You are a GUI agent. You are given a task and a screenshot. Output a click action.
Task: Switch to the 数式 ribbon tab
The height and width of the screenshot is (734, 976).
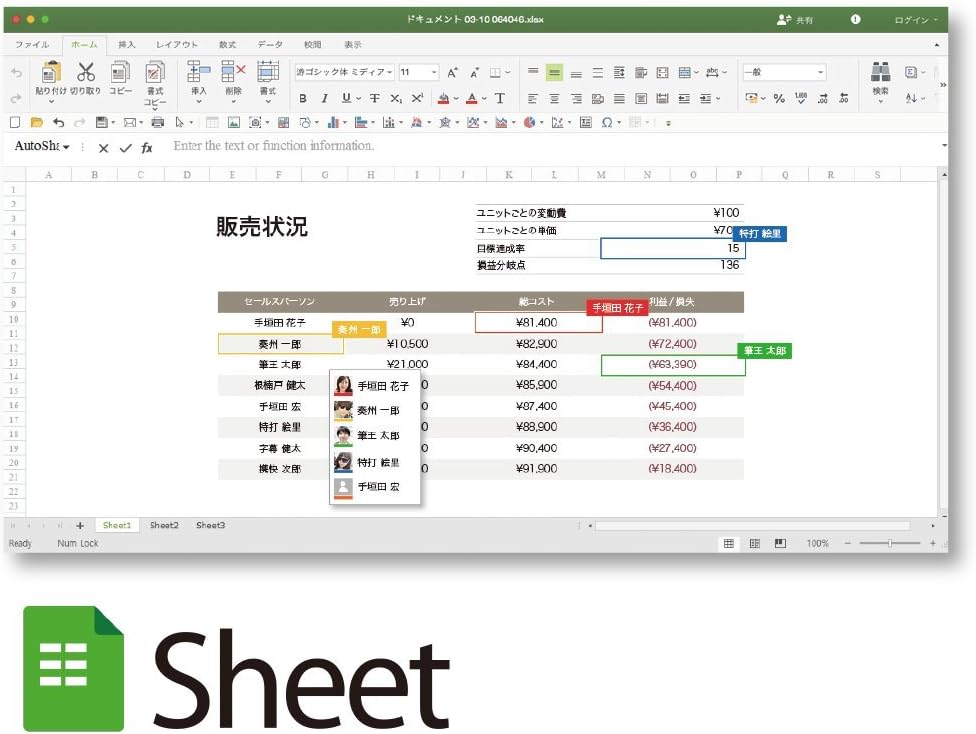(x=227, y=45)
